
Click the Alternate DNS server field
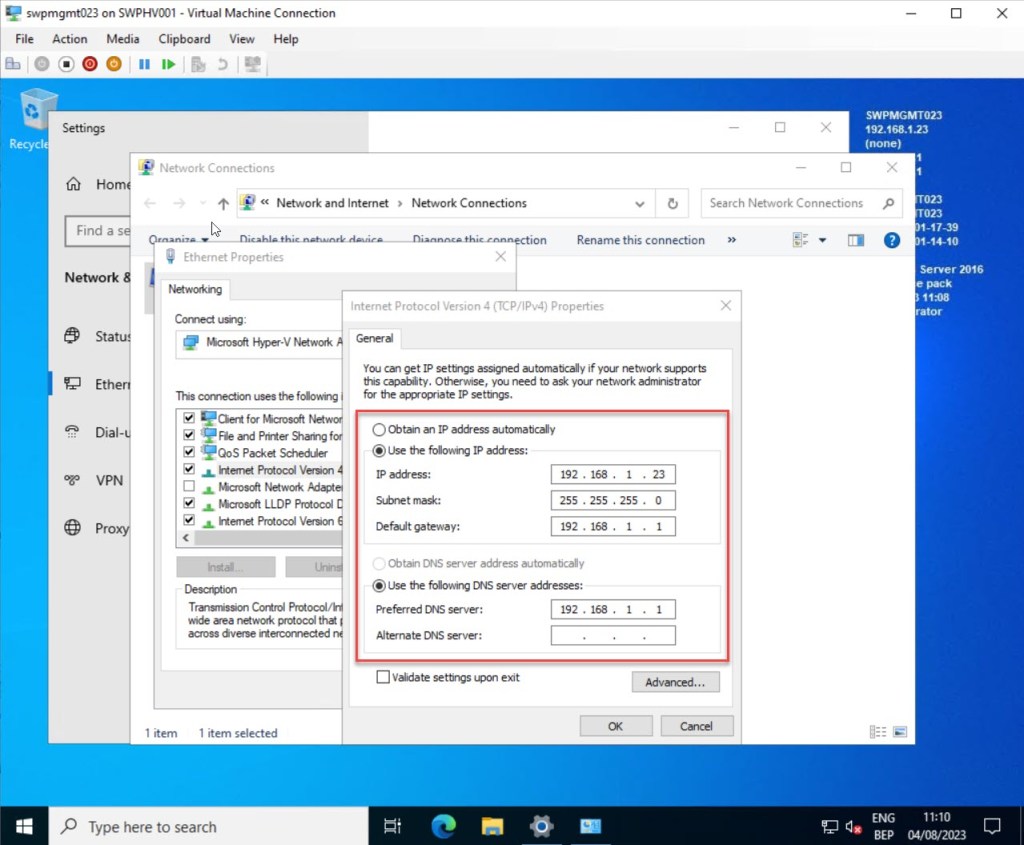612,636
